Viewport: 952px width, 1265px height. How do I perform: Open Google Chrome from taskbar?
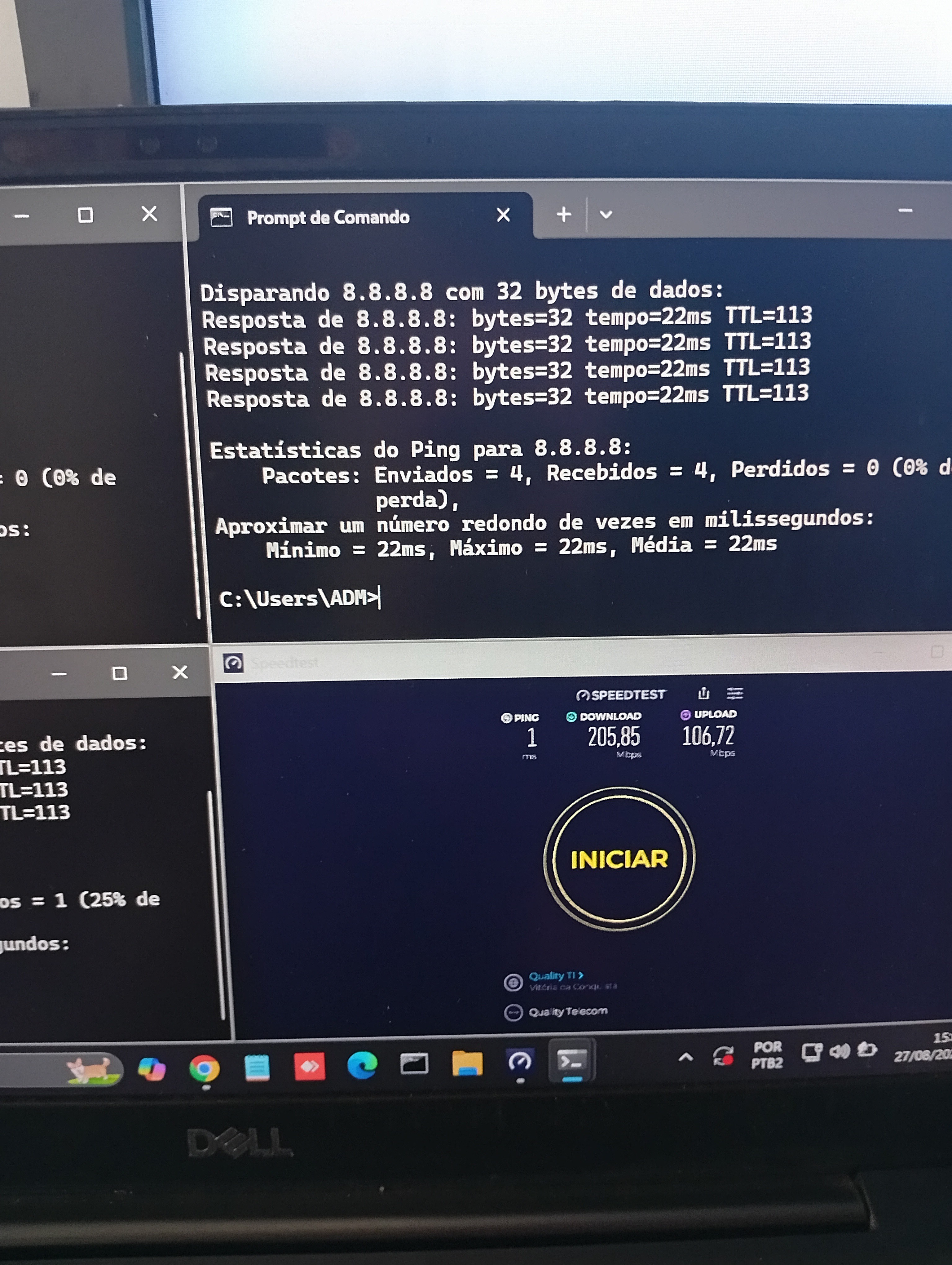205,1068
